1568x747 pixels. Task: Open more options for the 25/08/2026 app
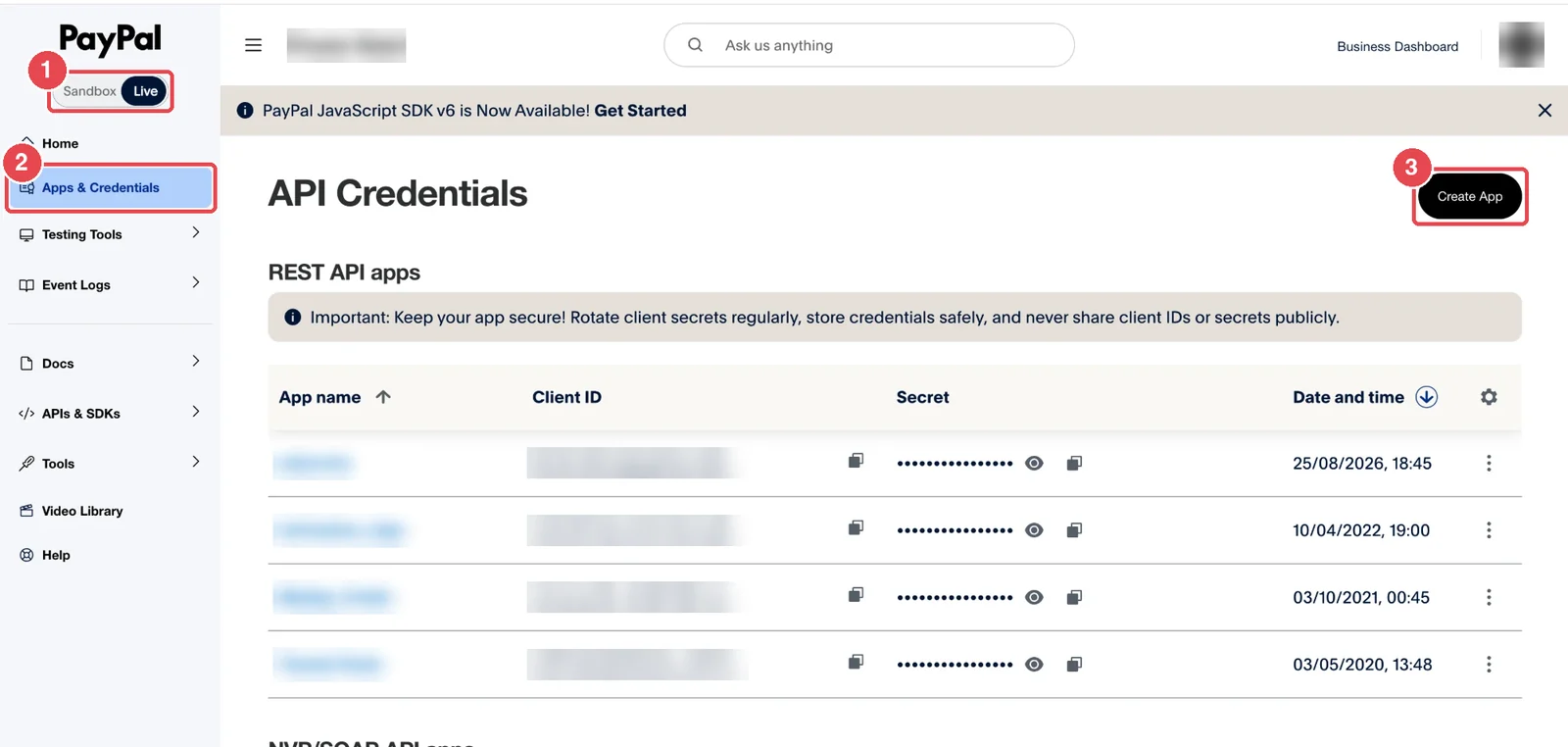[1489, 464]
